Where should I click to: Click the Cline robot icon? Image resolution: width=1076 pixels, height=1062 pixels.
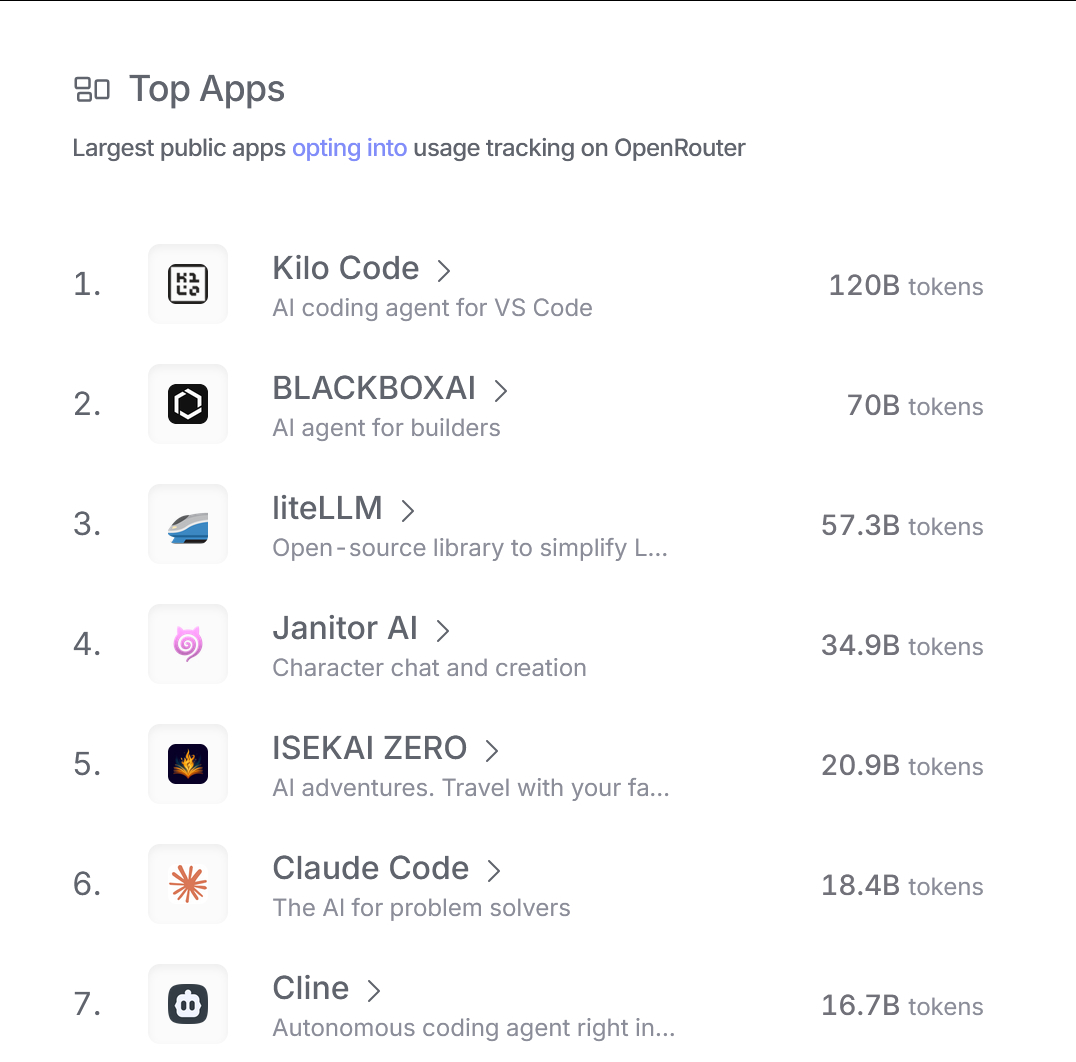(x=188, y=1004)
